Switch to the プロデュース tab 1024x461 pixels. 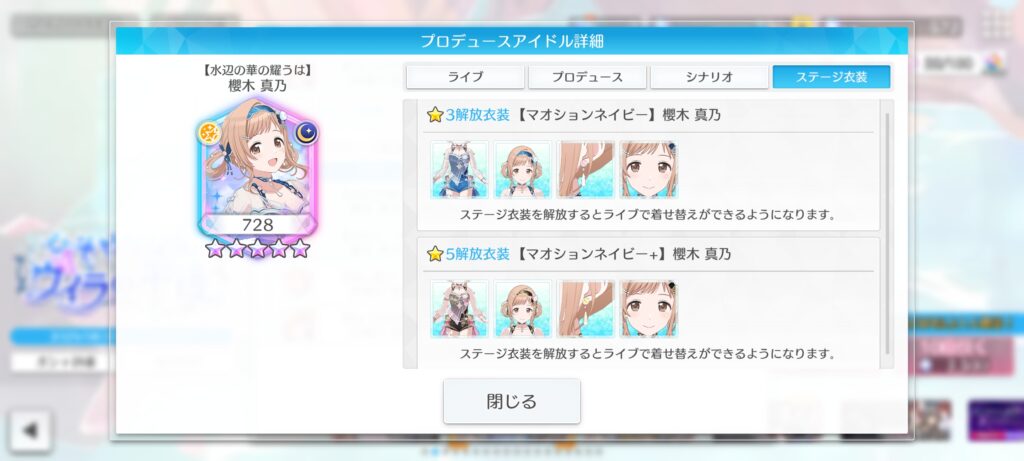pos(587,76)
